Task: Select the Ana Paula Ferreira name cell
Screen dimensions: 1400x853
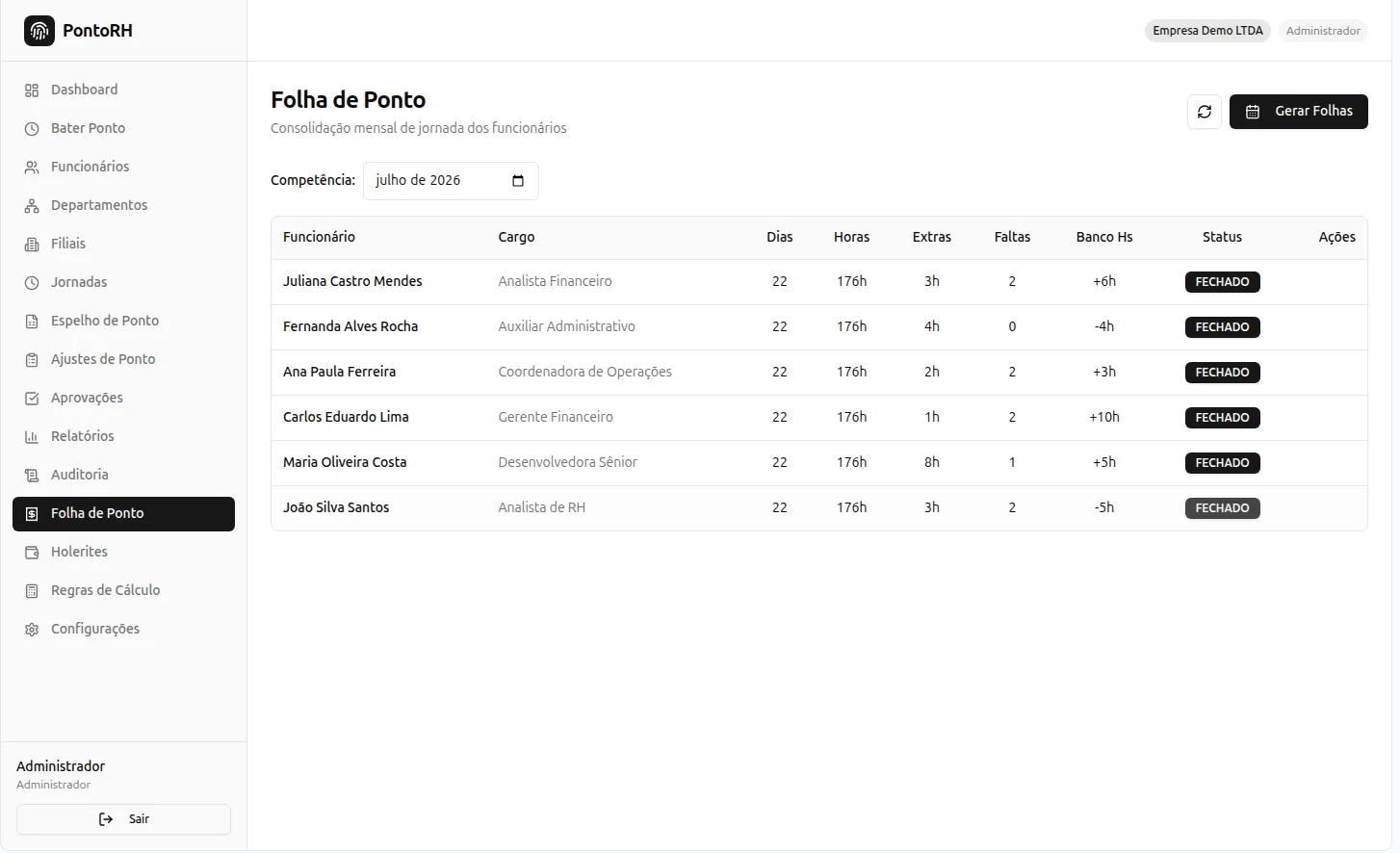Action: pos(339,372)
